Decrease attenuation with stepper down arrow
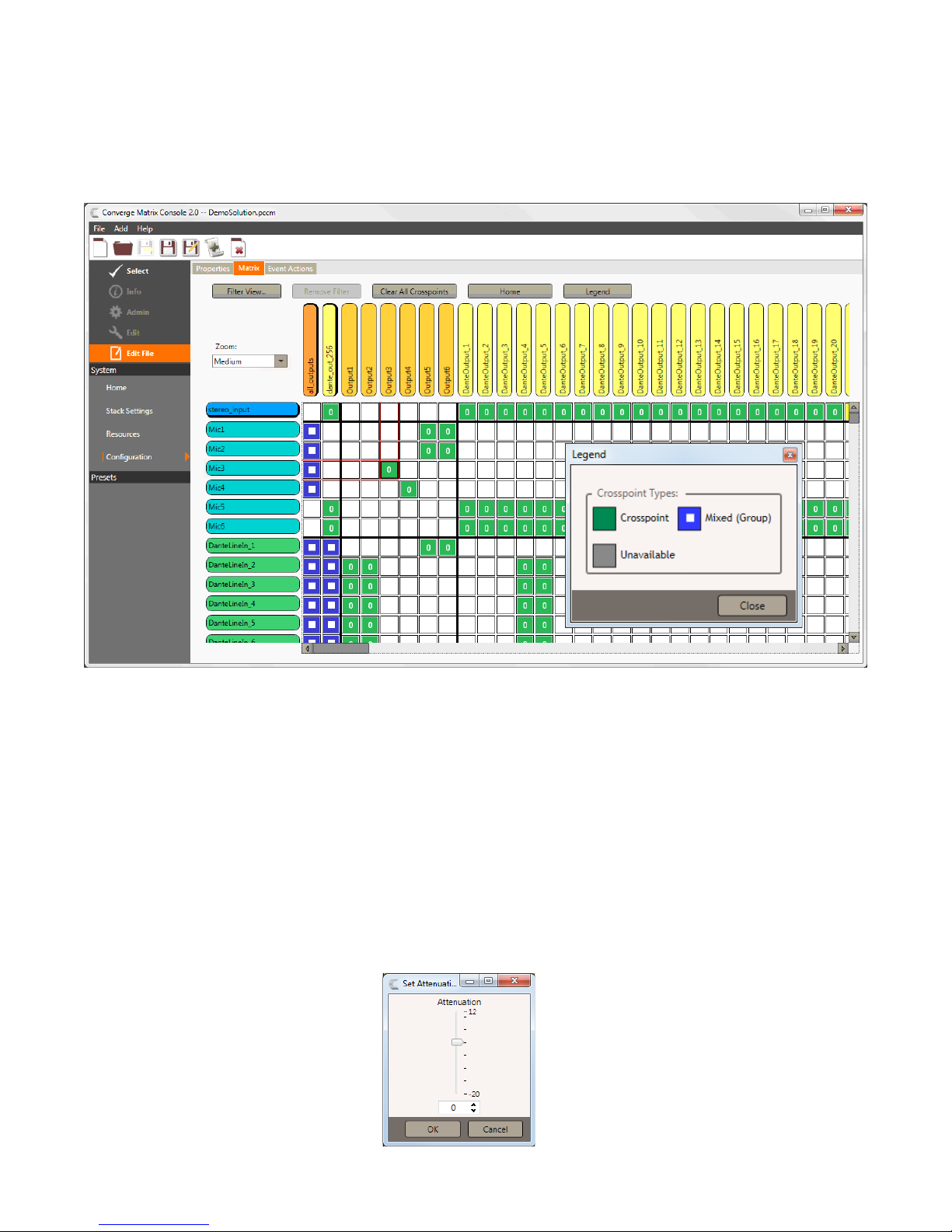This screenshot has height=1232, width=952. (473, 1111)
